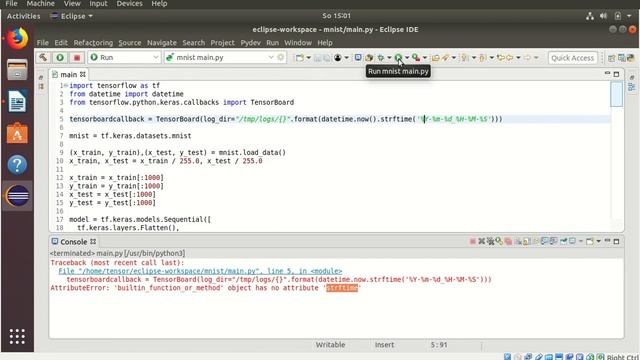Viewport: 640px width, 360px height.
Task: Expand the Forward history dropdown arrow
Action: tap(536, 58)
